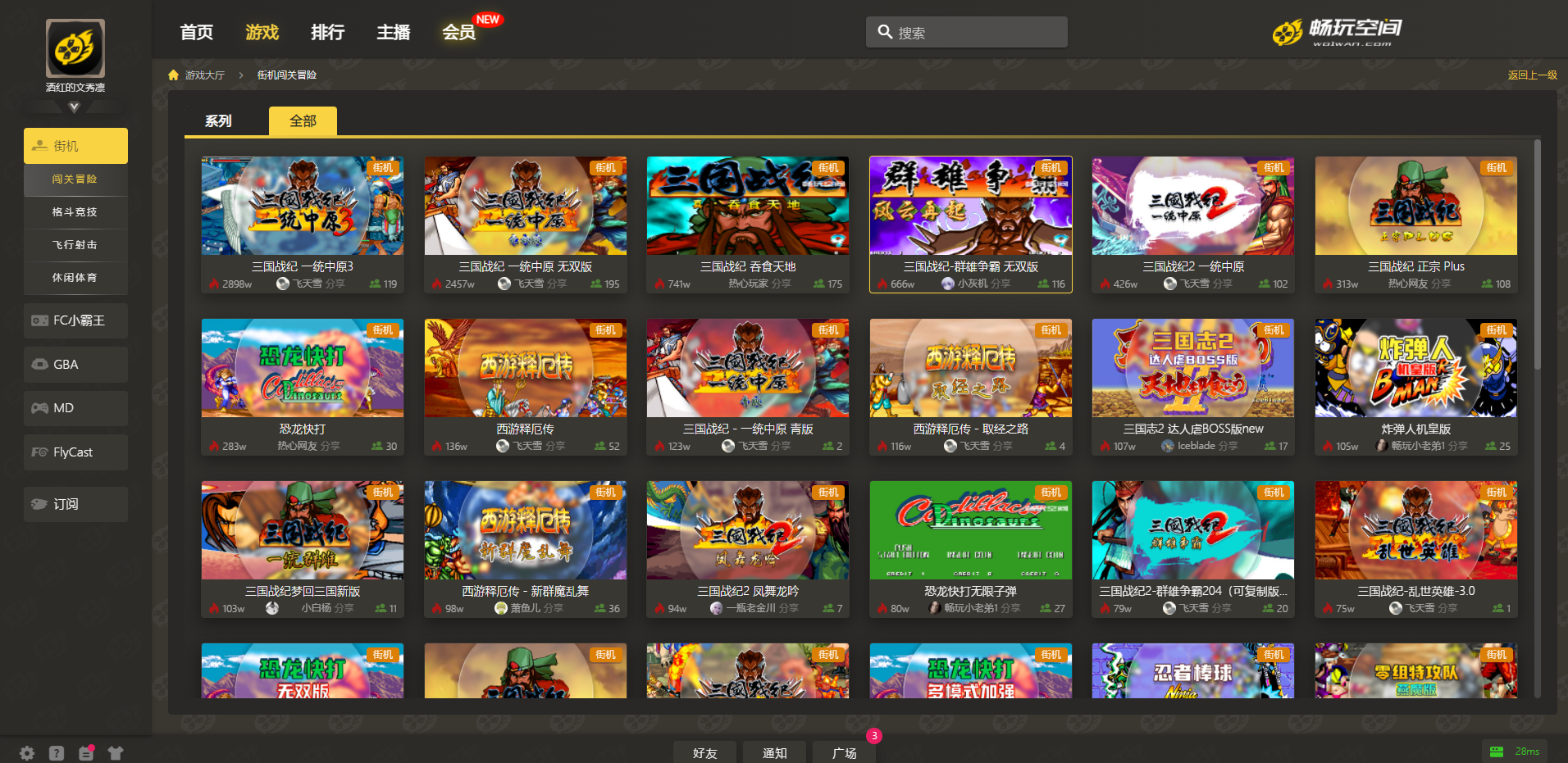This screenshot has width=1568, height=763.
Task: Open 三国战纪 吞食天地 thumbnail
Action: (x=748, y=206)
